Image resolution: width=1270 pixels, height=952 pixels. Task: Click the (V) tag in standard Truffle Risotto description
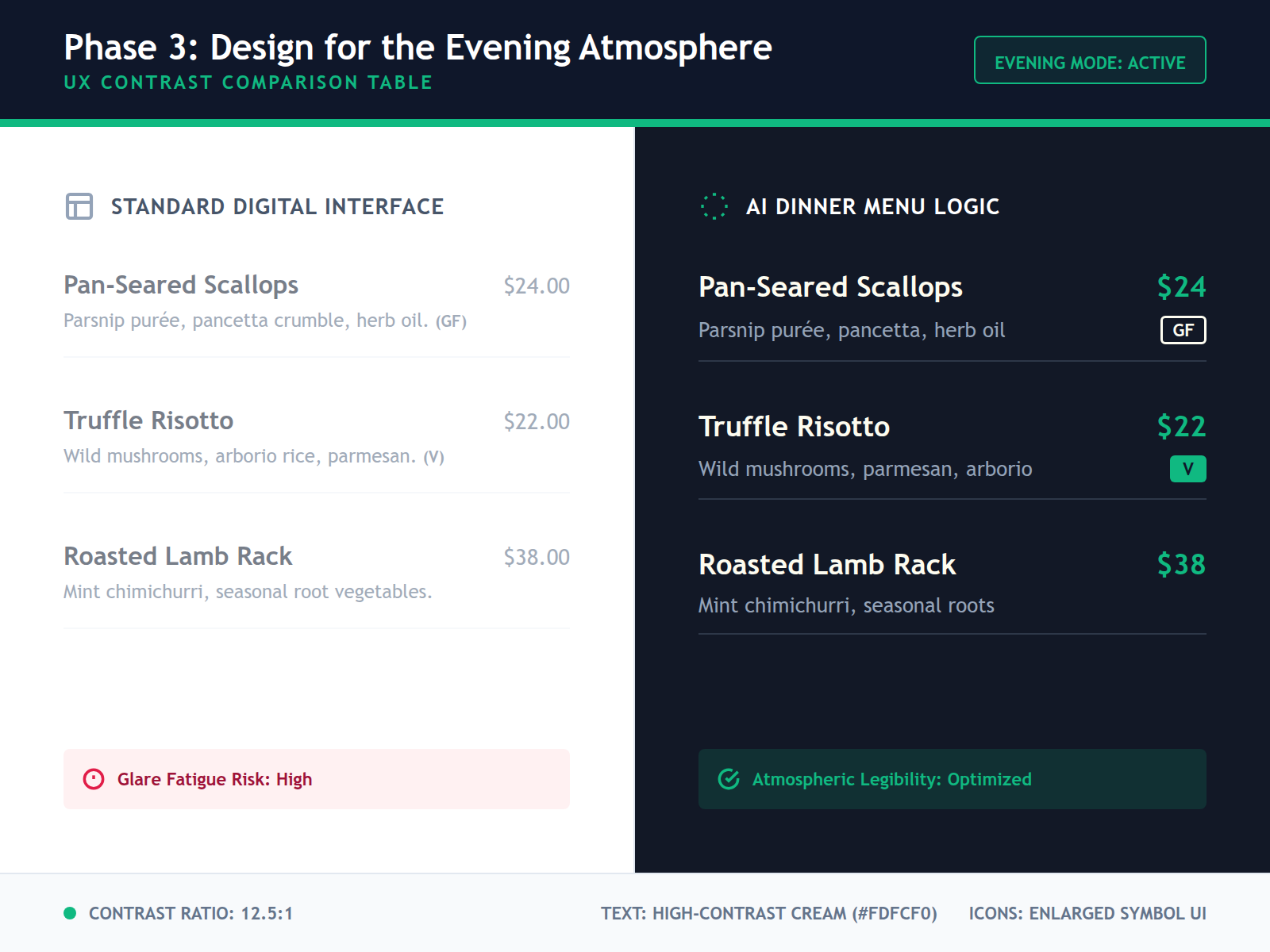pyautogui.click(x=433, y=456)
